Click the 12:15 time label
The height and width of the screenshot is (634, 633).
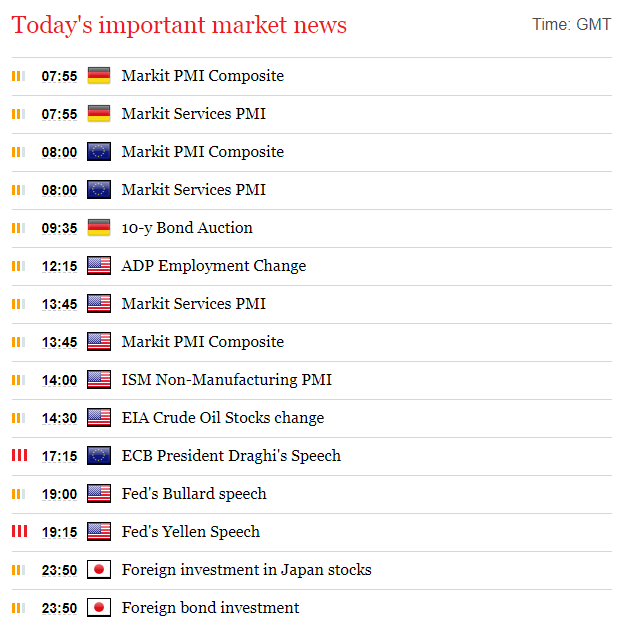tap(59, 266)
